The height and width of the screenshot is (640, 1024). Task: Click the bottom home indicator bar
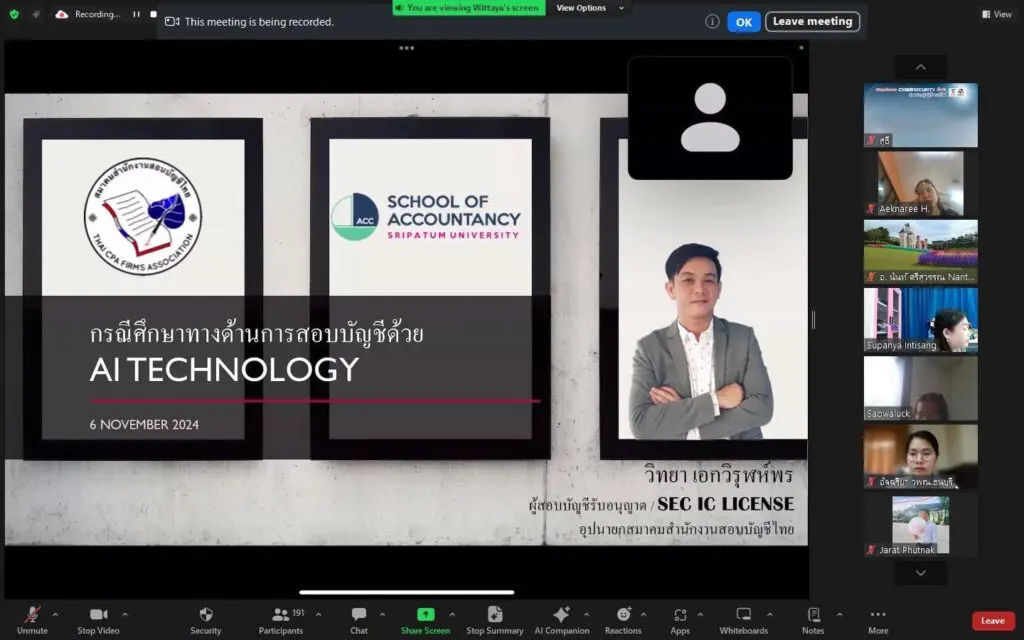coord(406,592)
